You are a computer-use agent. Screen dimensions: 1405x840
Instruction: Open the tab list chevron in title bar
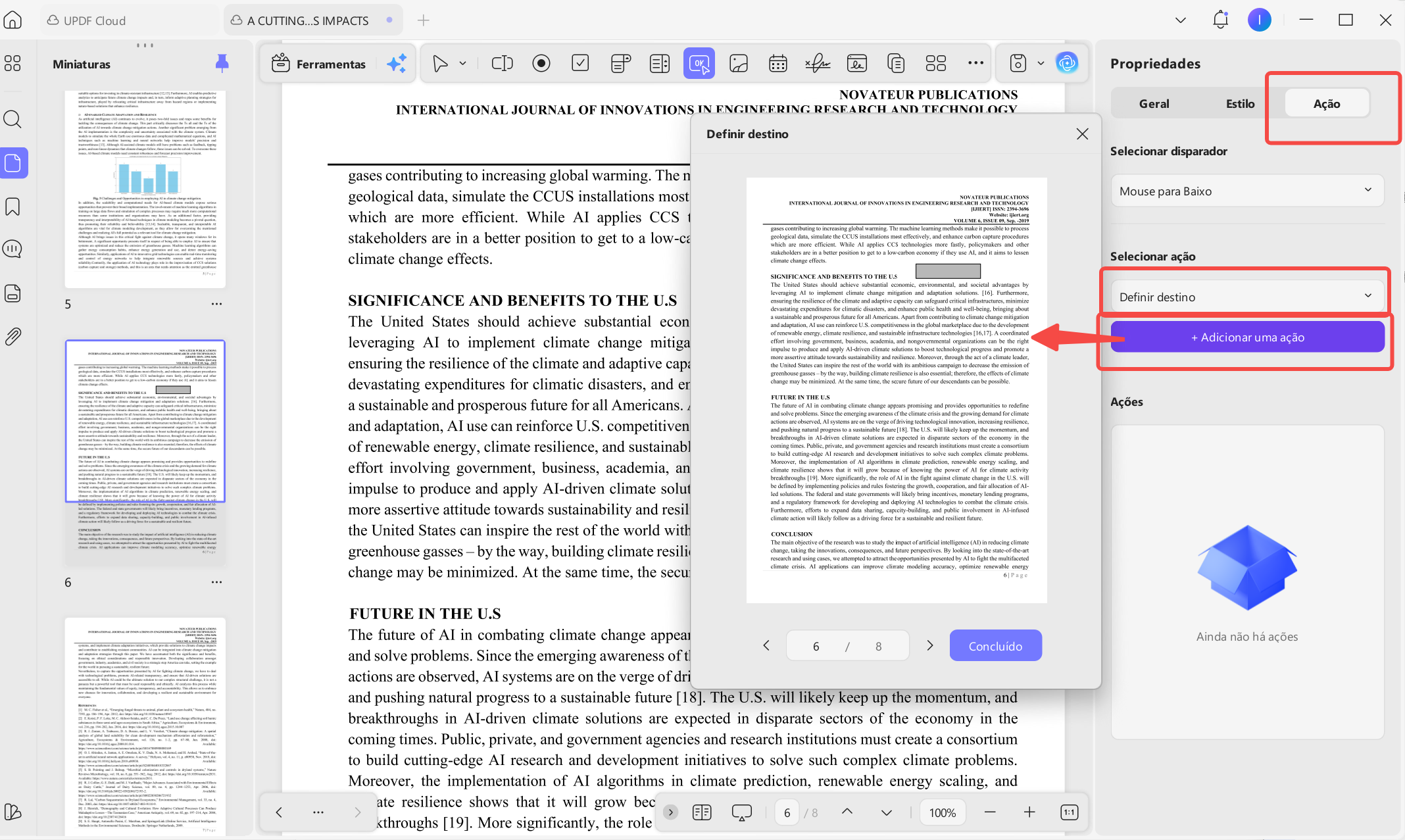[1181, 20]
